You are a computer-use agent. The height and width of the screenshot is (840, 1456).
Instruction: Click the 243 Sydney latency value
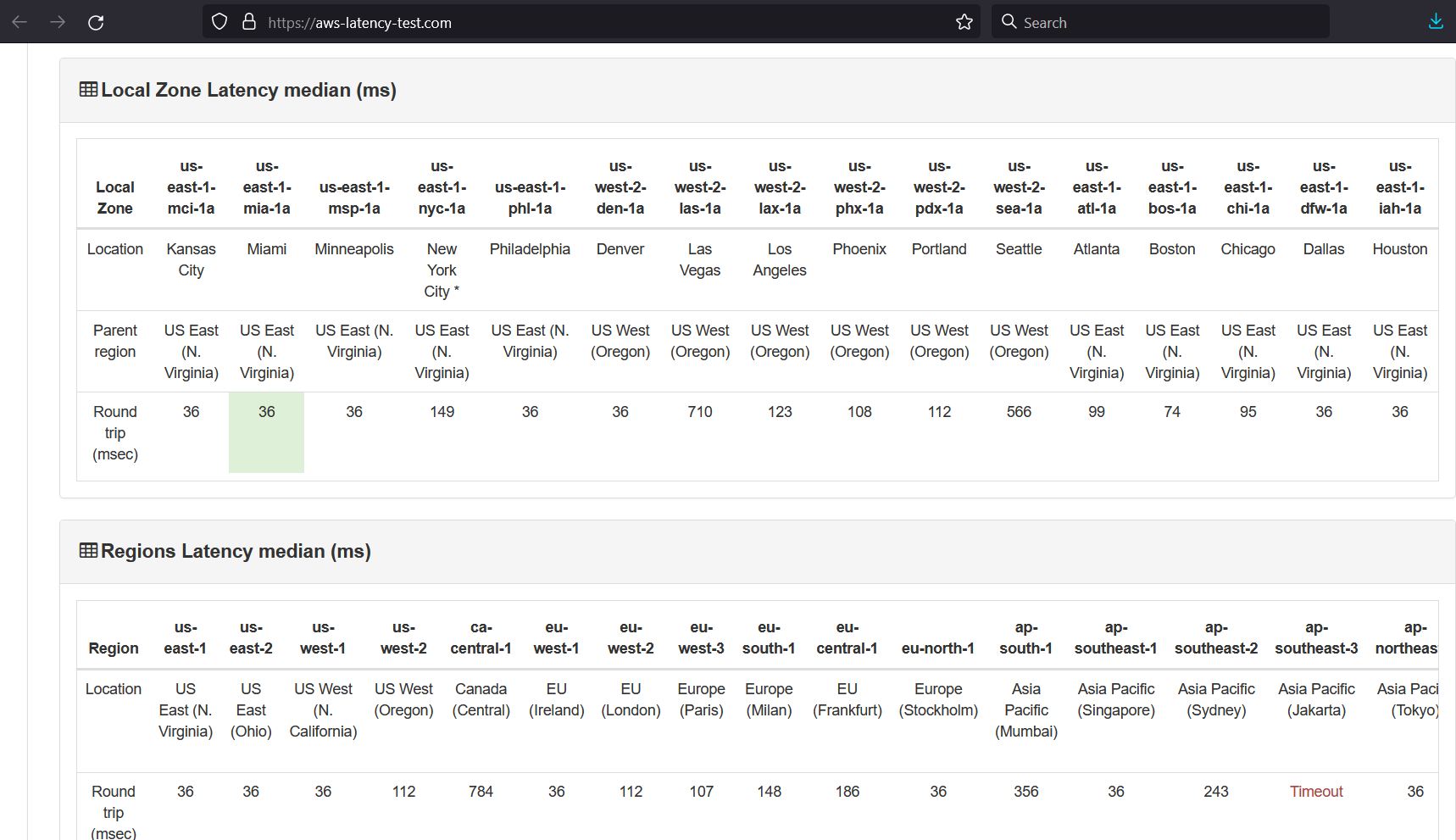(x=1216, y=792)
